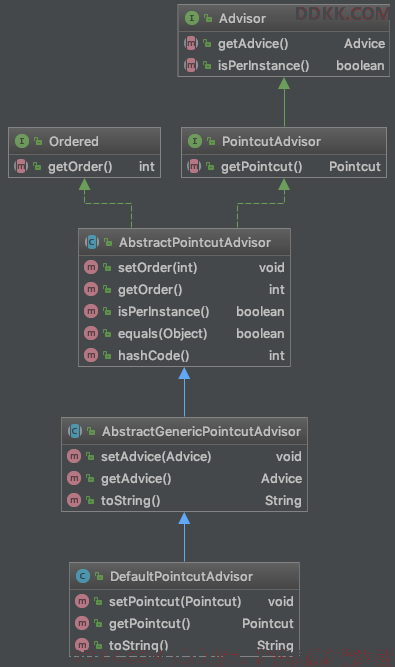Click the method icon beside setOrder(int)

pyautogui.click(x=91, y=267)
